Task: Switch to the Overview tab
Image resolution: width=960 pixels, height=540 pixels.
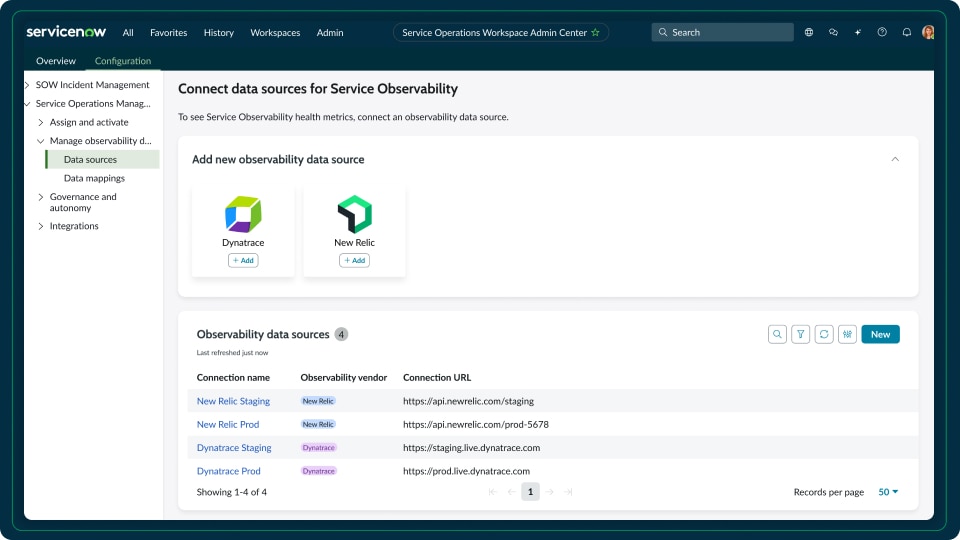Action: pos(56,61)
